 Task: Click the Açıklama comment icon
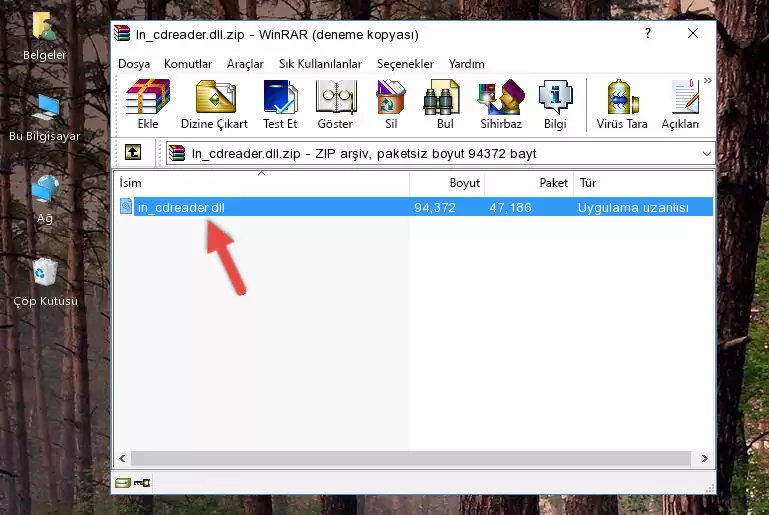click(x=681, y=104)
